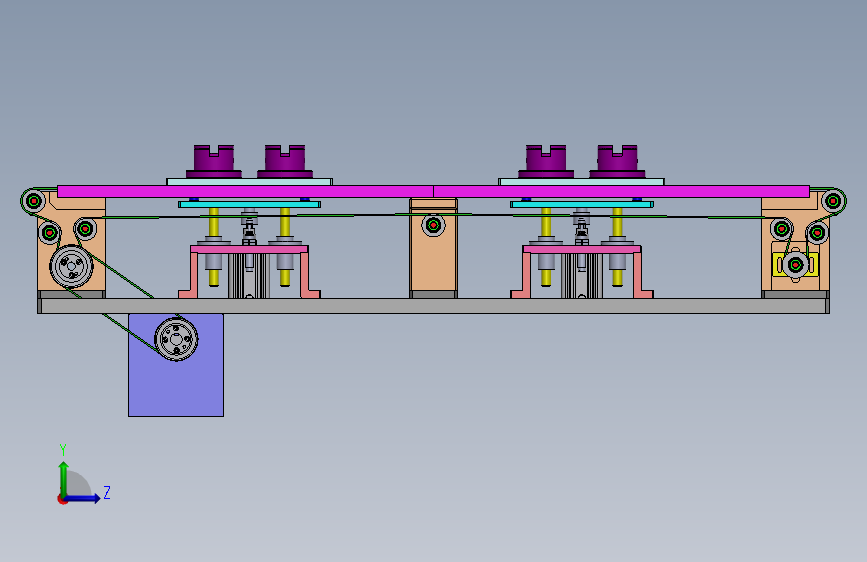Image resolution: width=867 pixels, height=562 pixels.
Task: Select the right pale-blue pallet plate
Action: click(581, 182)
